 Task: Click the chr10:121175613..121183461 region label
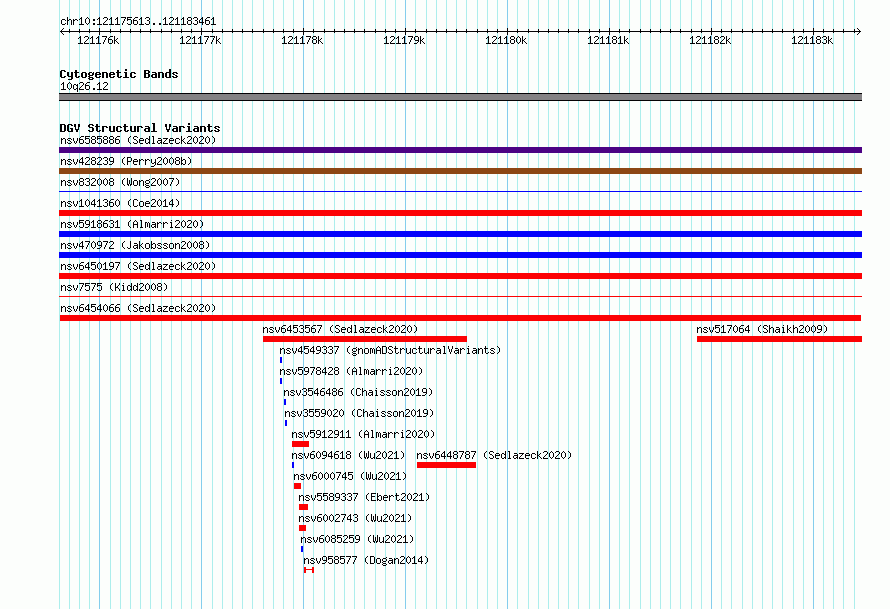pyautogui.click(x=138, y=21)
